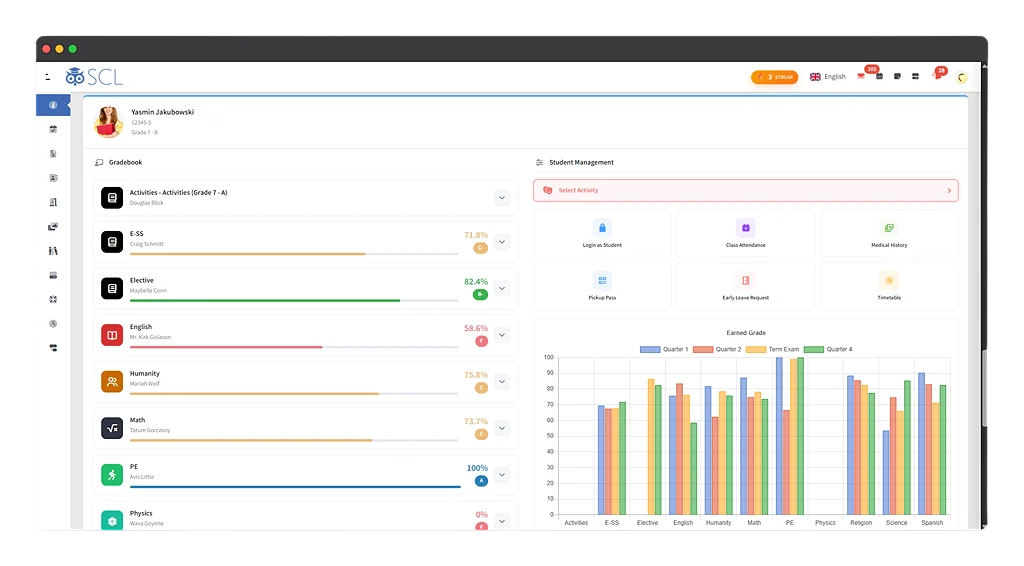The height and width of the screenshot is (566, 1024).
Task: Click the blue PE Quarter 1 bar in the chart
Action: tap(779, 436)
